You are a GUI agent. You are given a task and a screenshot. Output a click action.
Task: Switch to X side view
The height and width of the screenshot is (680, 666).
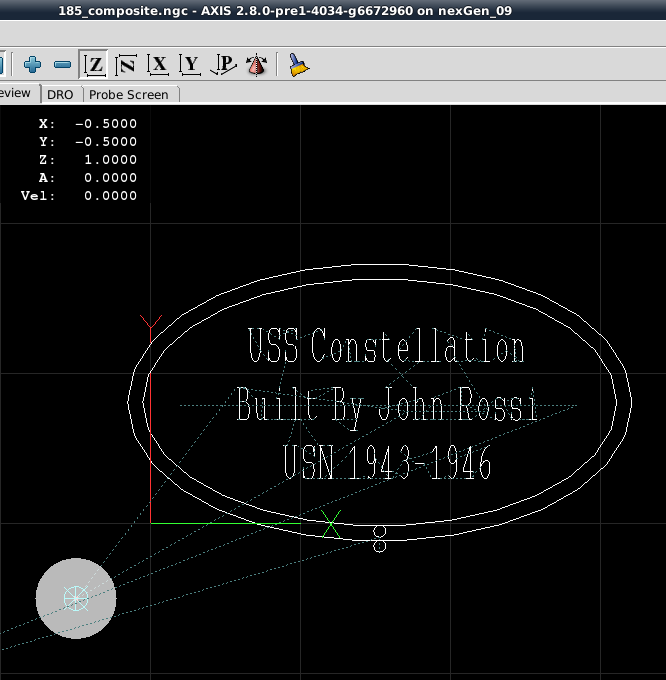158,65
